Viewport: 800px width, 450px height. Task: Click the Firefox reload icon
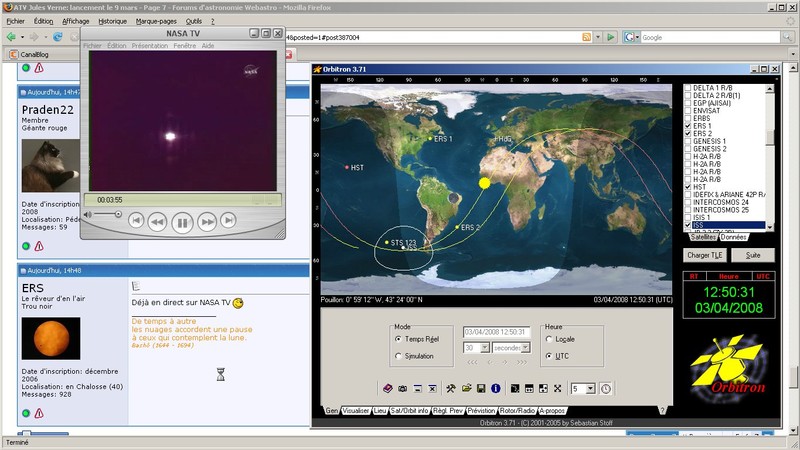coord(58,37)
